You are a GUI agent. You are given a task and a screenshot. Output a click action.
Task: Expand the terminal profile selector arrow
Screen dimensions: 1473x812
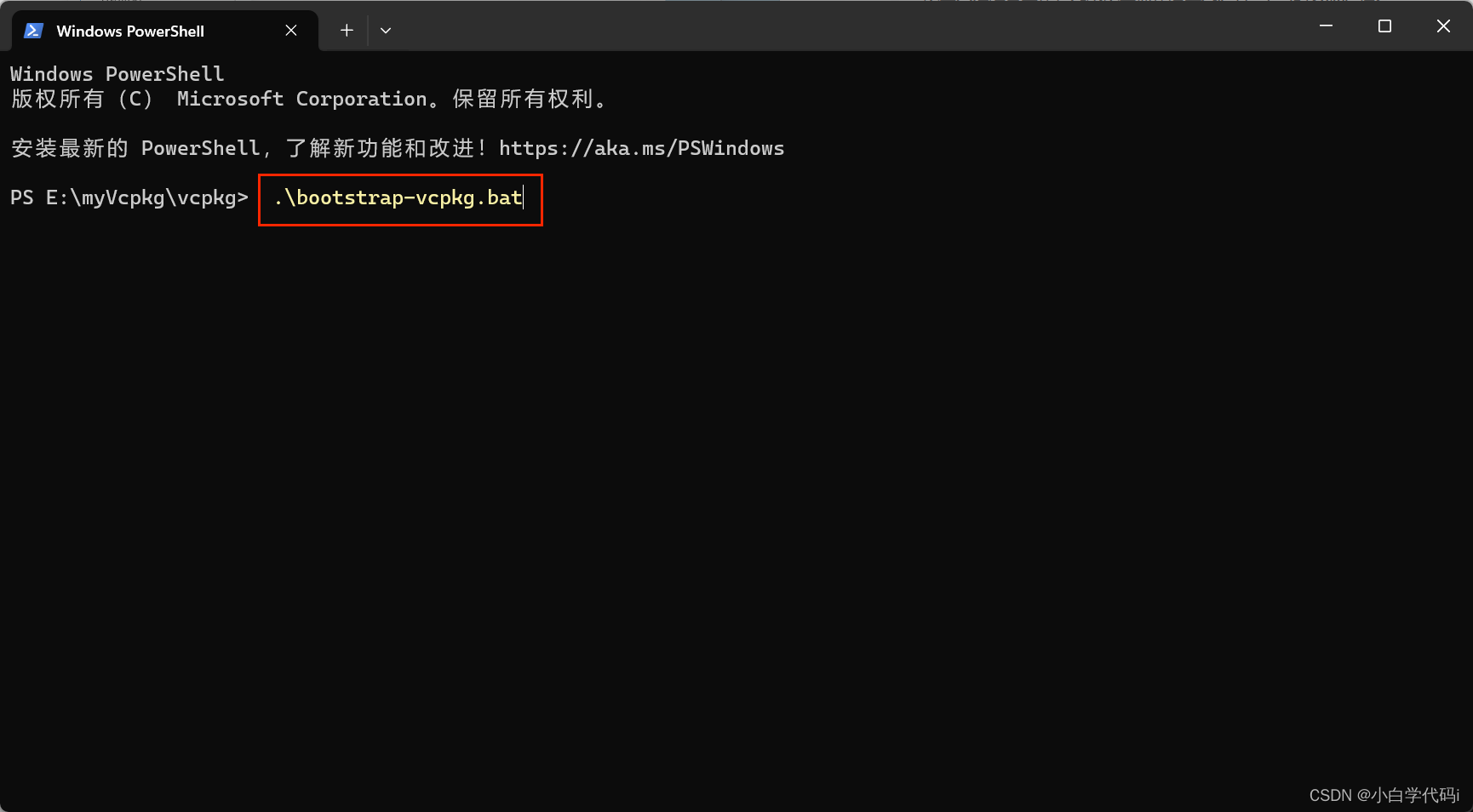pyautogui.click(x=385, y=30)
